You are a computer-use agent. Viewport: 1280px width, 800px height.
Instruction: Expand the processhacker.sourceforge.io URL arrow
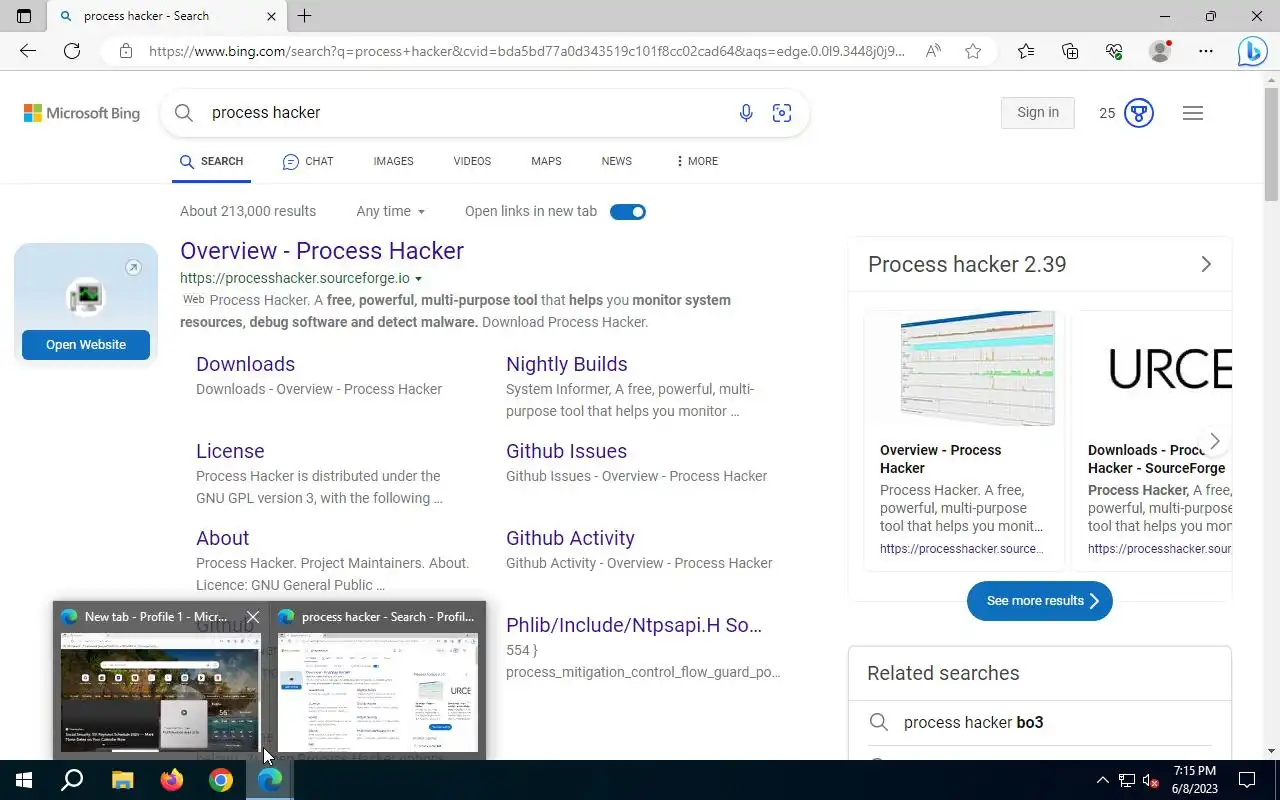pyautogui.click(x=418, y=279)
